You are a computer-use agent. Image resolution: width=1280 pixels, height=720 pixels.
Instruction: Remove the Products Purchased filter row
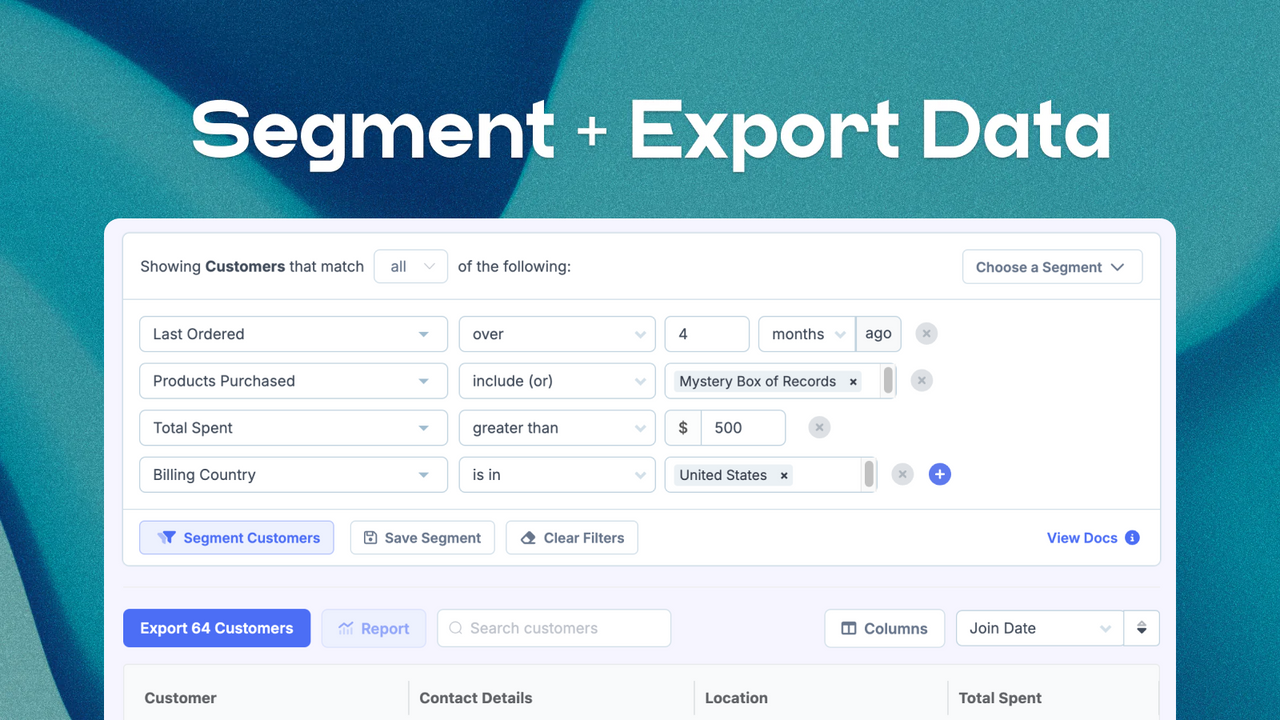pos(921,380)
